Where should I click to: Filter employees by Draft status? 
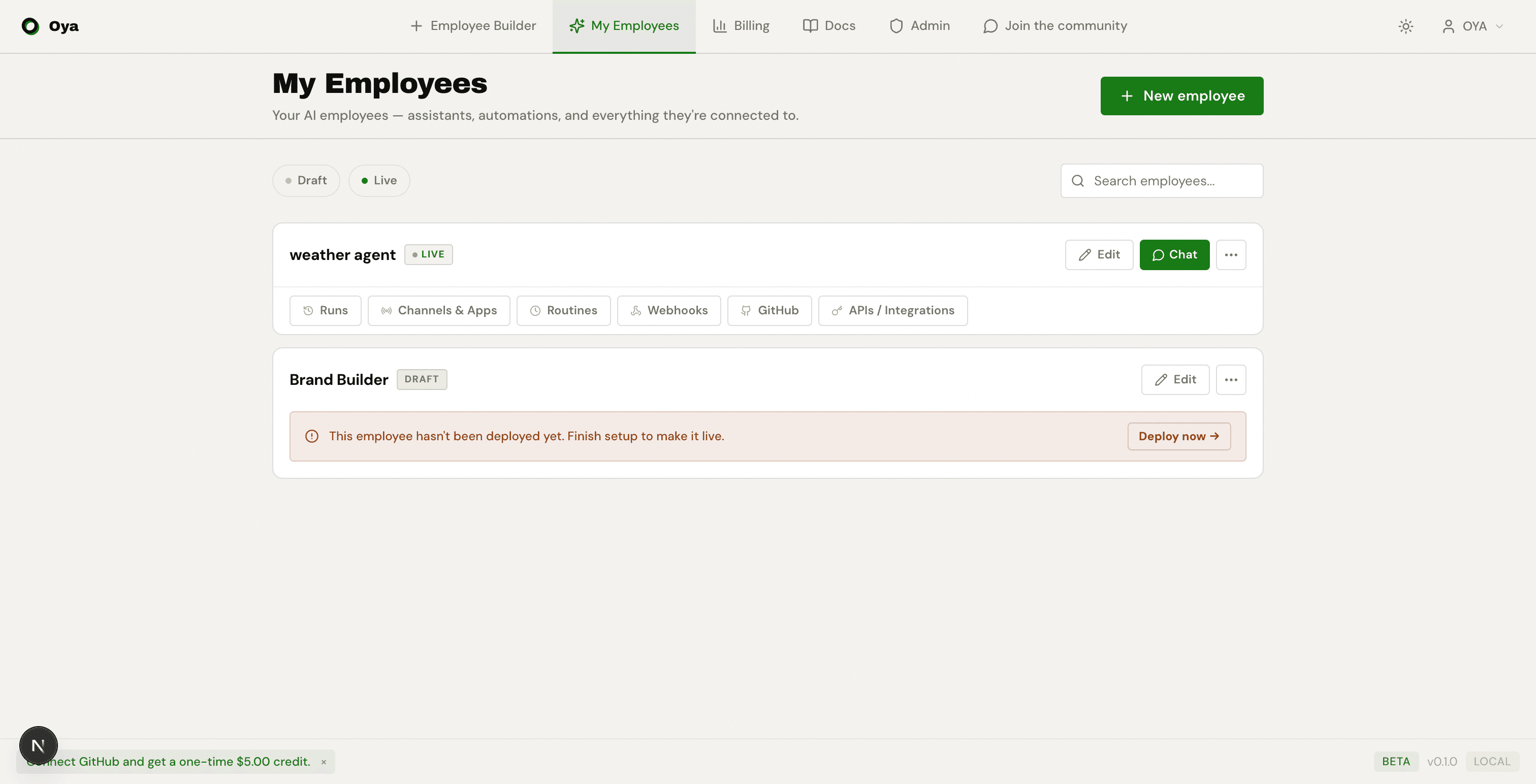[305, 180]
